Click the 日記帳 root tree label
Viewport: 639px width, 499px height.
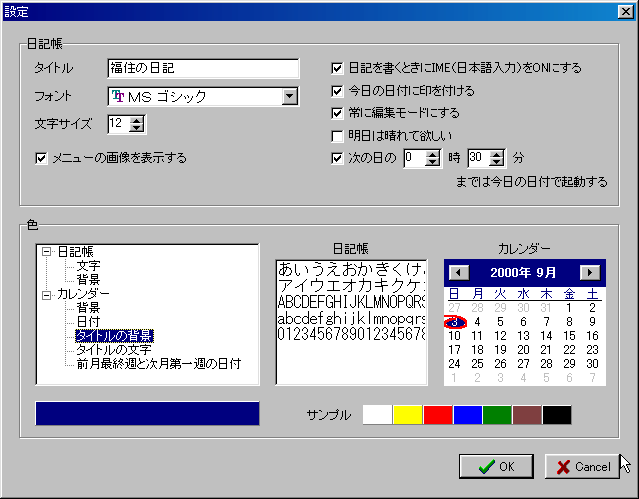click(x=75, y=252)
